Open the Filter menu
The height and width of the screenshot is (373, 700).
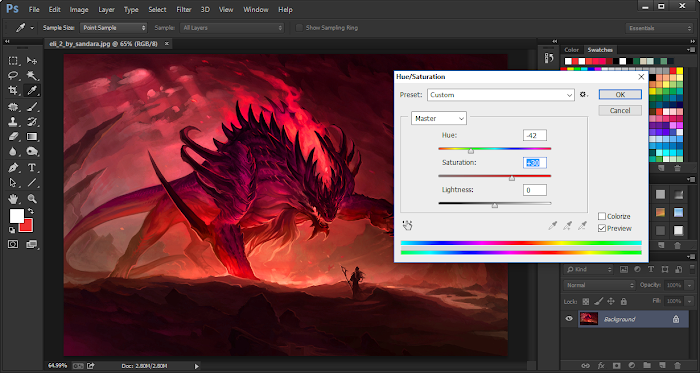pos(183,9)
